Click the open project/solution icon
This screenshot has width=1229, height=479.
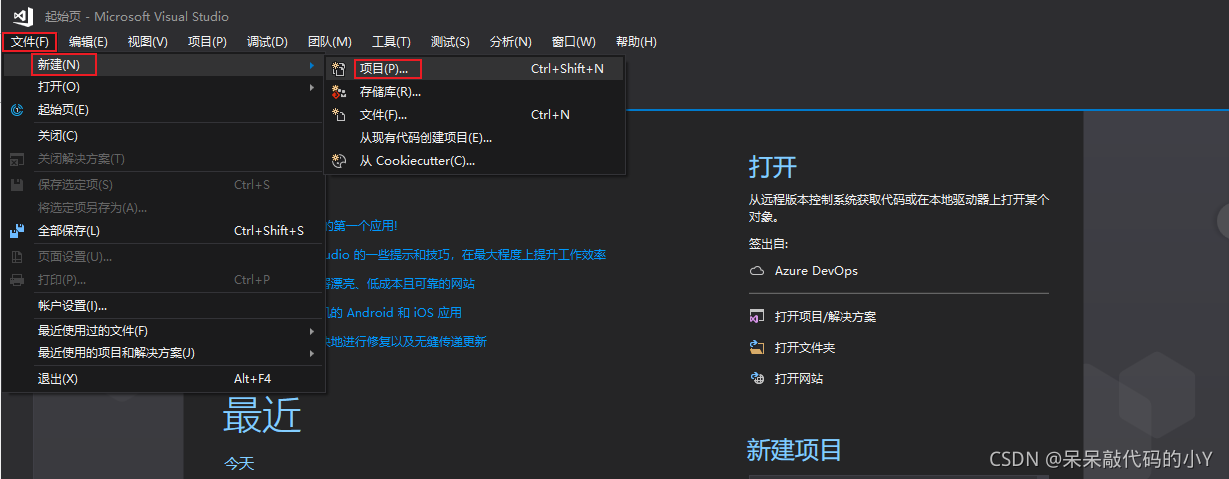(x=757, y=317)
